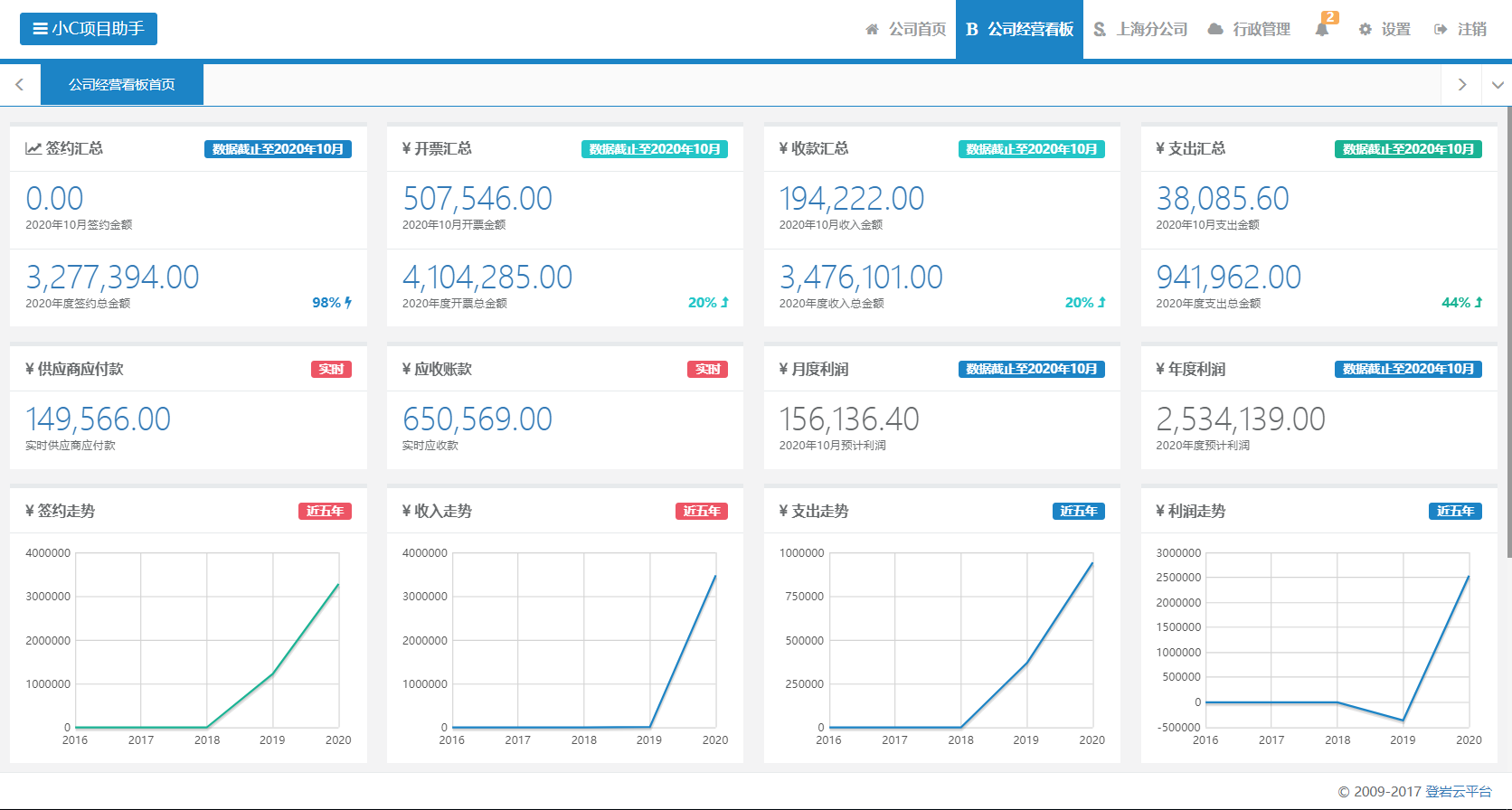This screenshot has width=1512, height=810.
Task: Click the 2020 data point on 利润走势 chart
Action: [x=1469, y=576]
